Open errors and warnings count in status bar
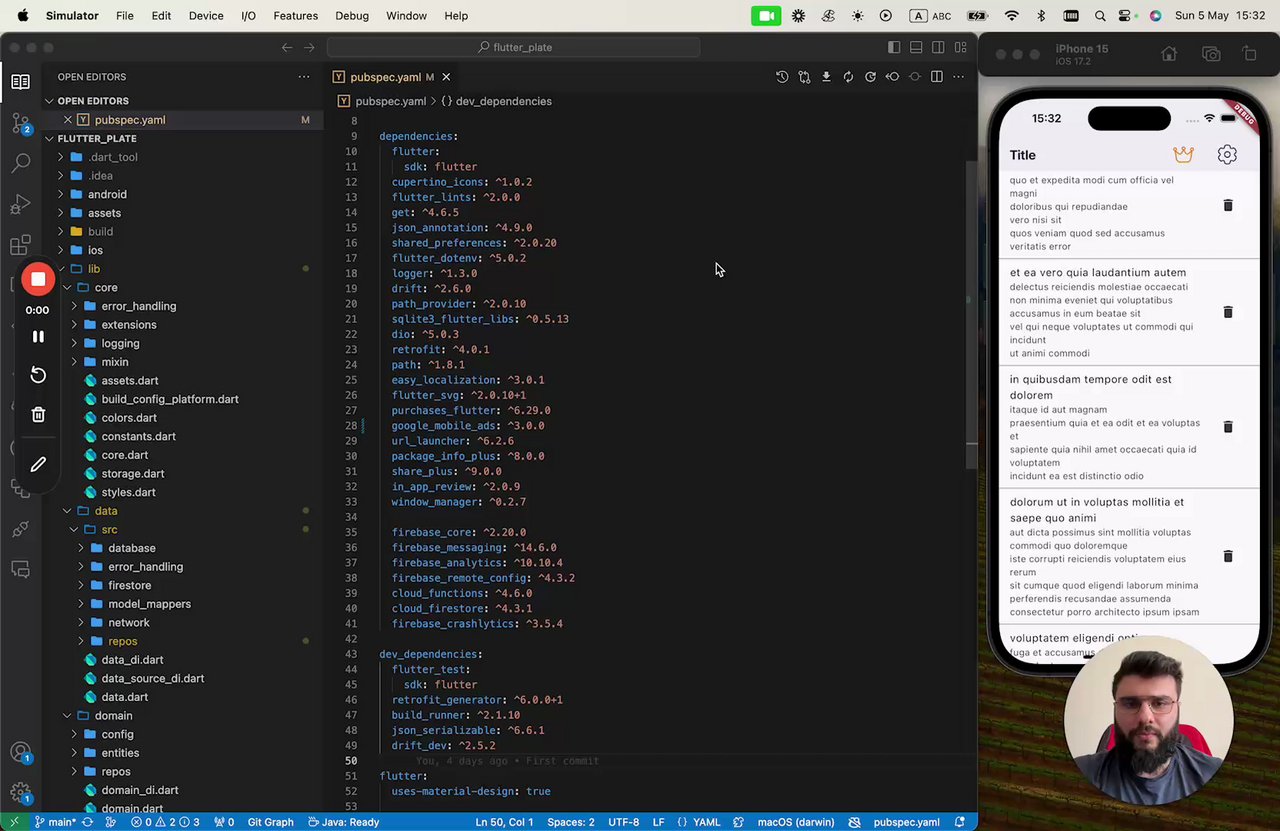Viewport: 1280px width, 831px height. point(165,822)
